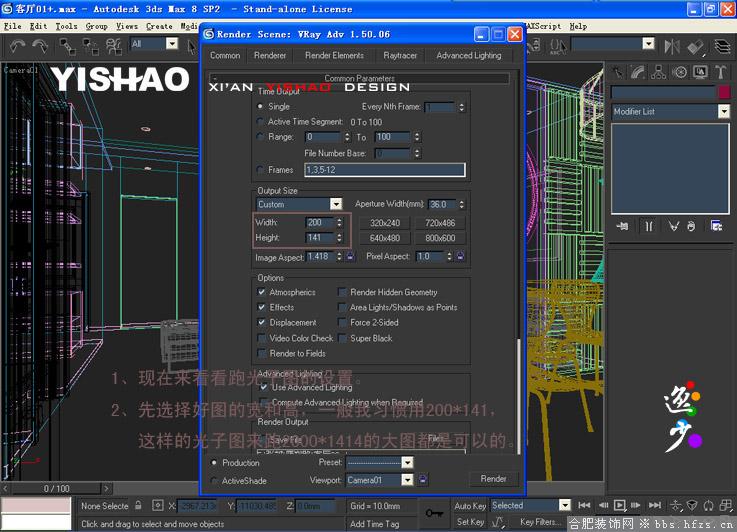The image size is (737, 532).
Task: Select the Select and Link tool
Action: tap(68, 47)
